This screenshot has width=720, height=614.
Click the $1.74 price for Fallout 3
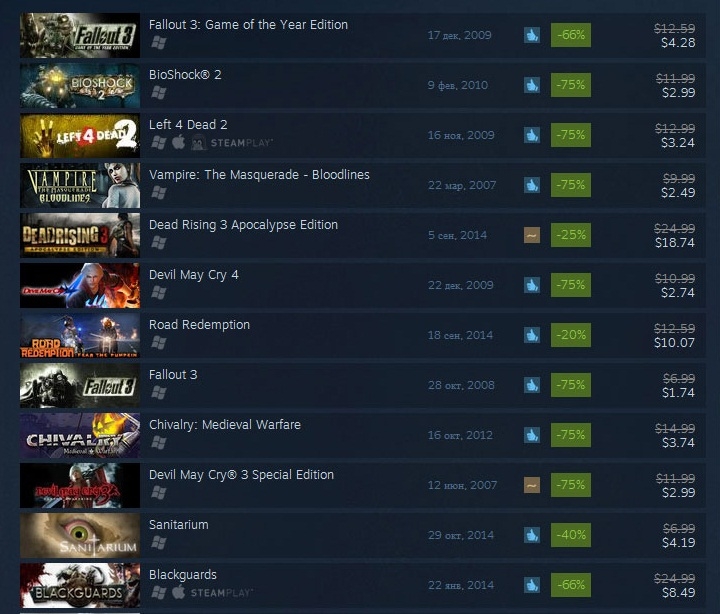[x=678, y=393]
